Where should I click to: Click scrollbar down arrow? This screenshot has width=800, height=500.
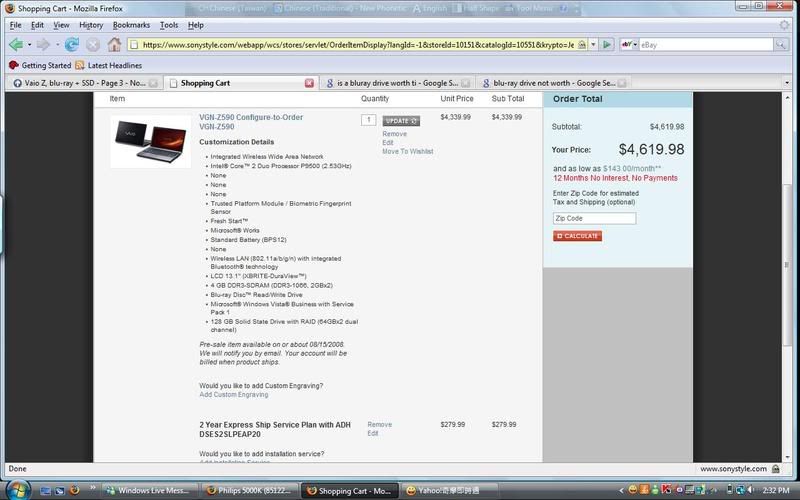[787, 457]
